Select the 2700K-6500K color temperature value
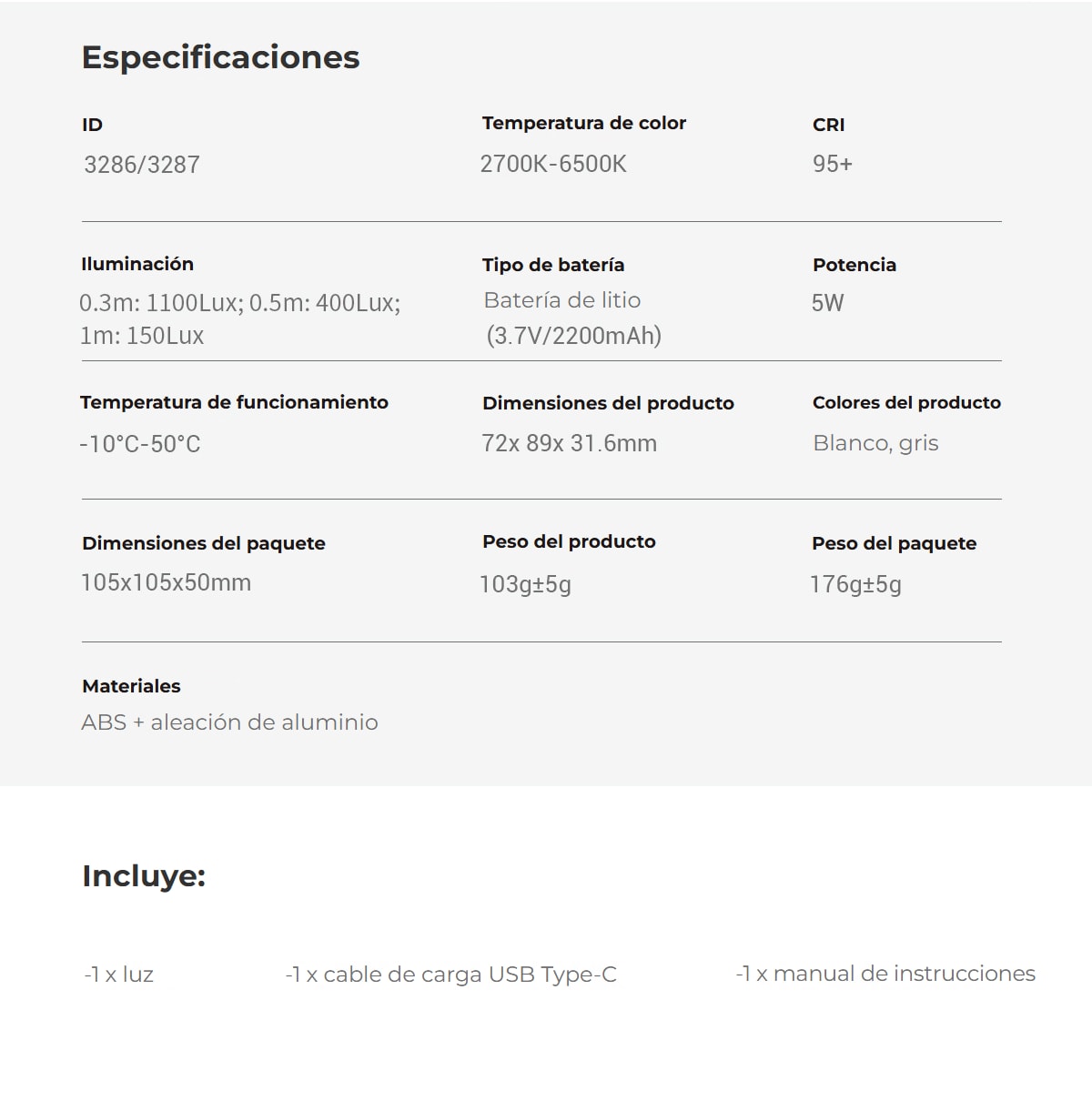 553,164
